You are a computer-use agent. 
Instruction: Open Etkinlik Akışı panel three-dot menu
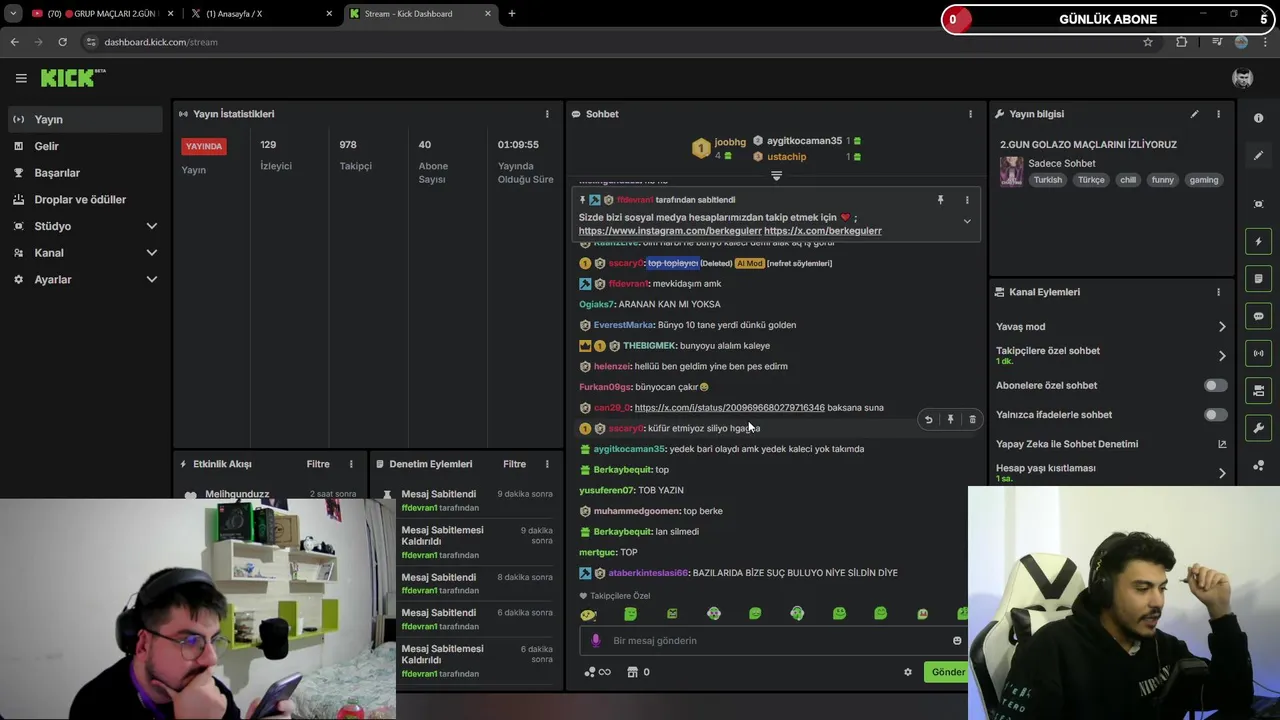point(351,464)
